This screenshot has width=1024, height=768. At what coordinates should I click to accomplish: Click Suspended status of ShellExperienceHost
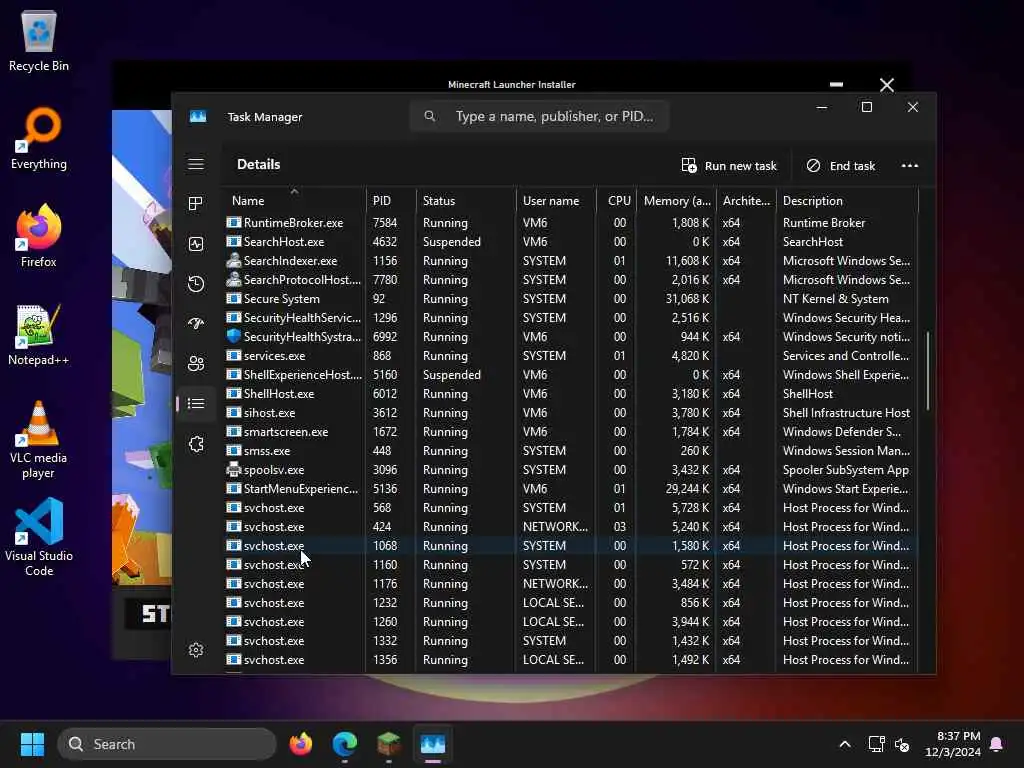click(452, 375)
